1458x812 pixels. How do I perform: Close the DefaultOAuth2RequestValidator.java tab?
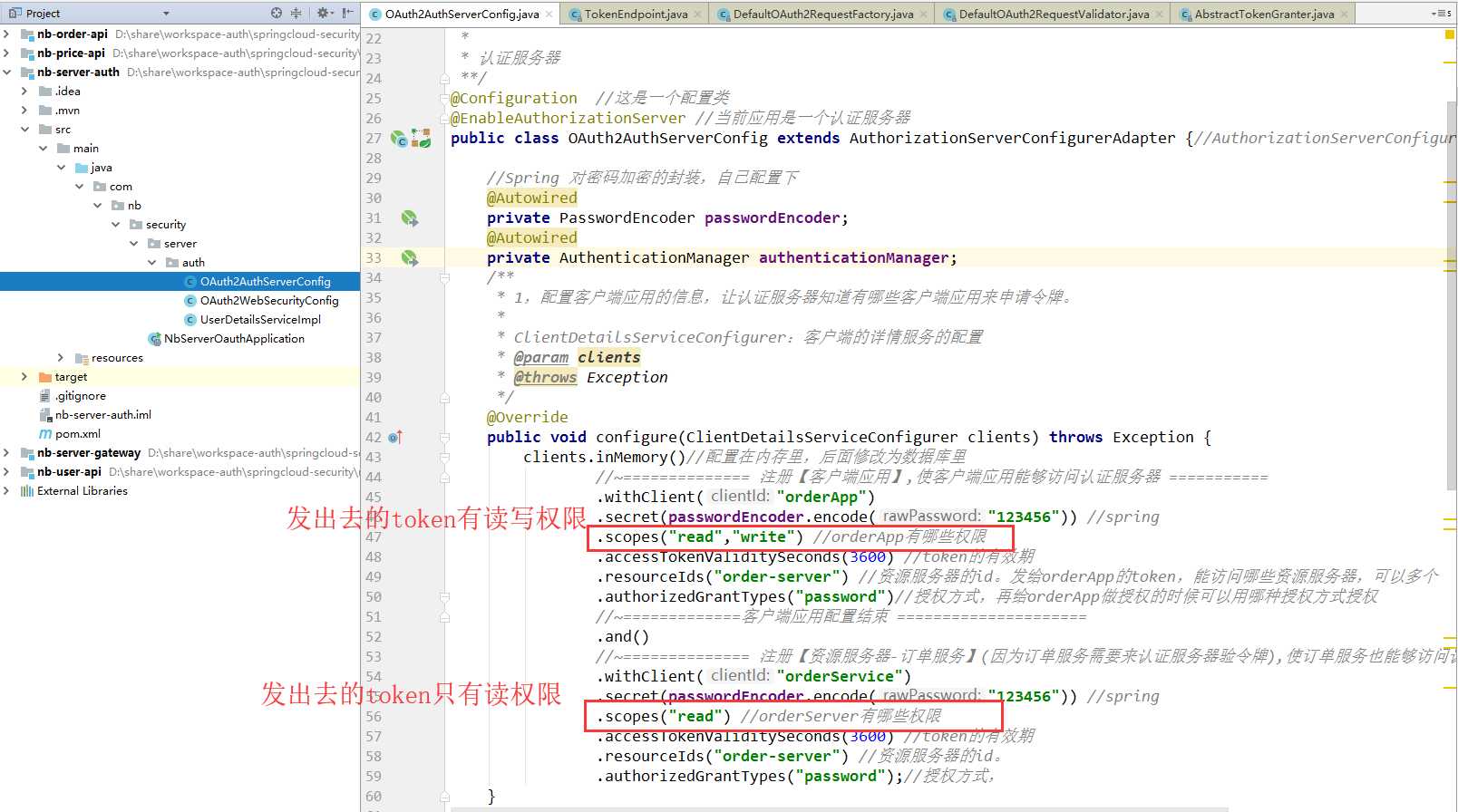coord(1159,14)
